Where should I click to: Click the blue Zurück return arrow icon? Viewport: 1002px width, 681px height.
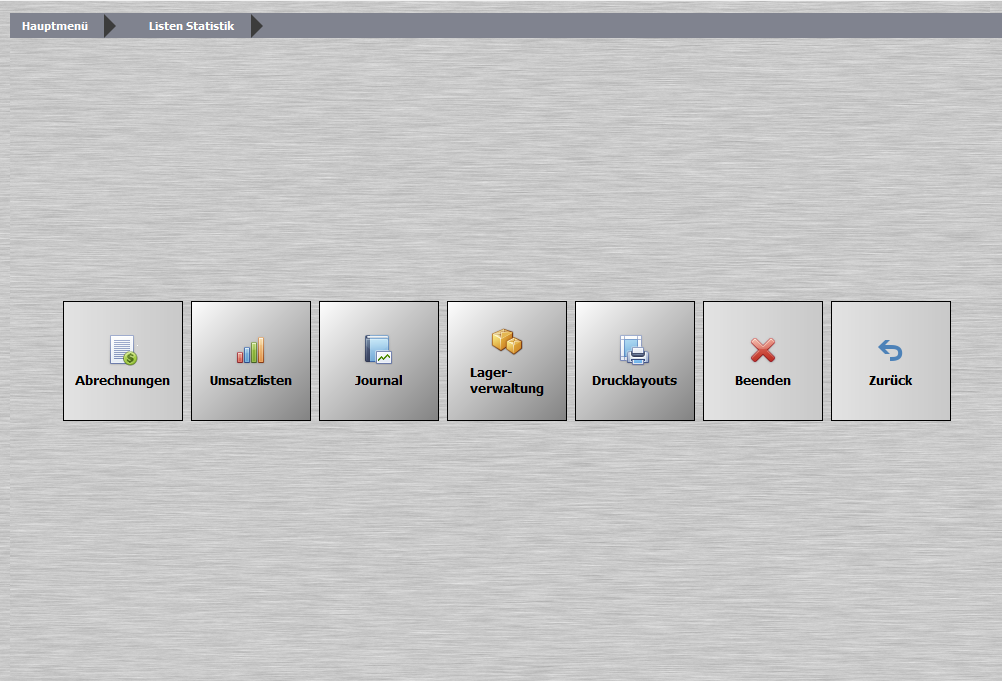[890, 350]
